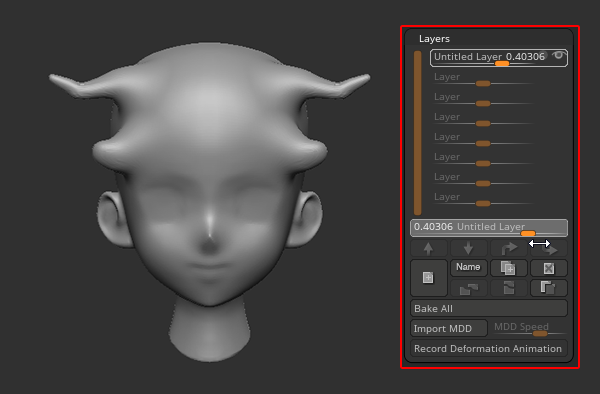Collapse the Layers panel header
Screen dimensions: 600x394
tap(434, 39)
